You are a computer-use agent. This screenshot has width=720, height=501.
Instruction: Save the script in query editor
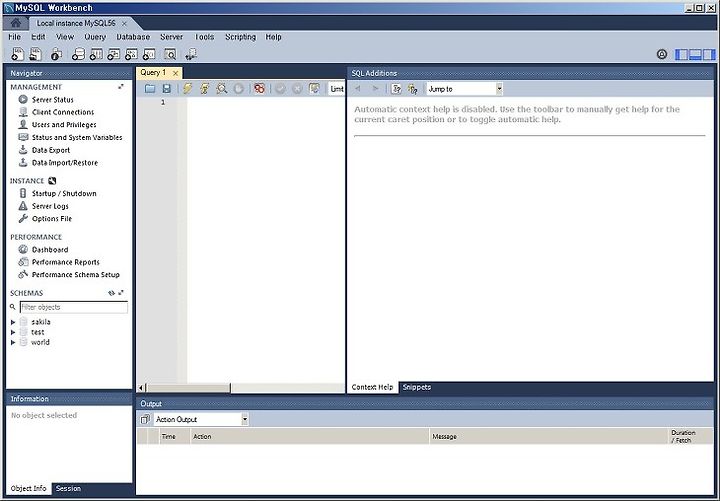point(167,89)
